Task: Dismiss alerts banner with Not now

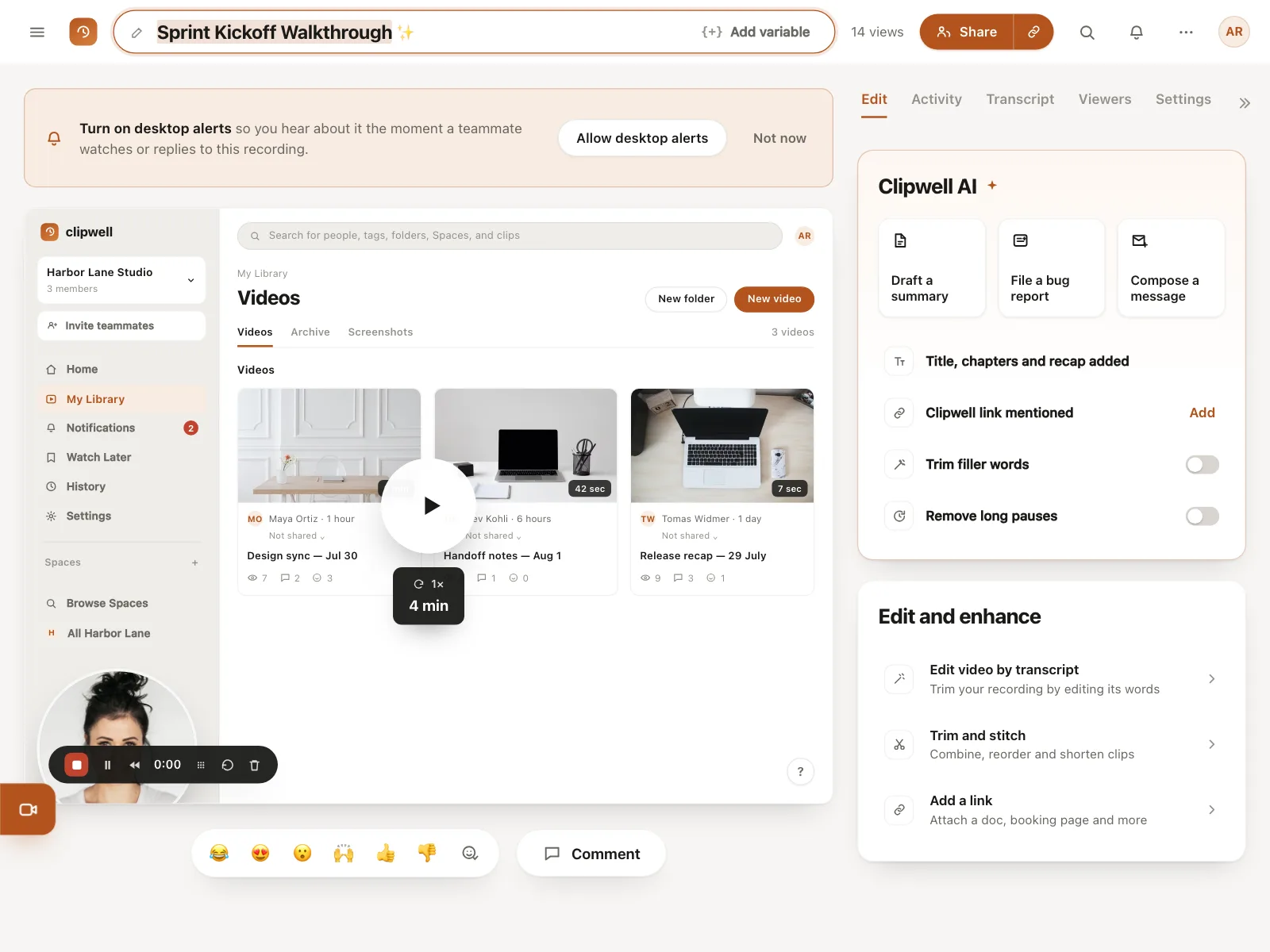Action: (x=779, y=138)
